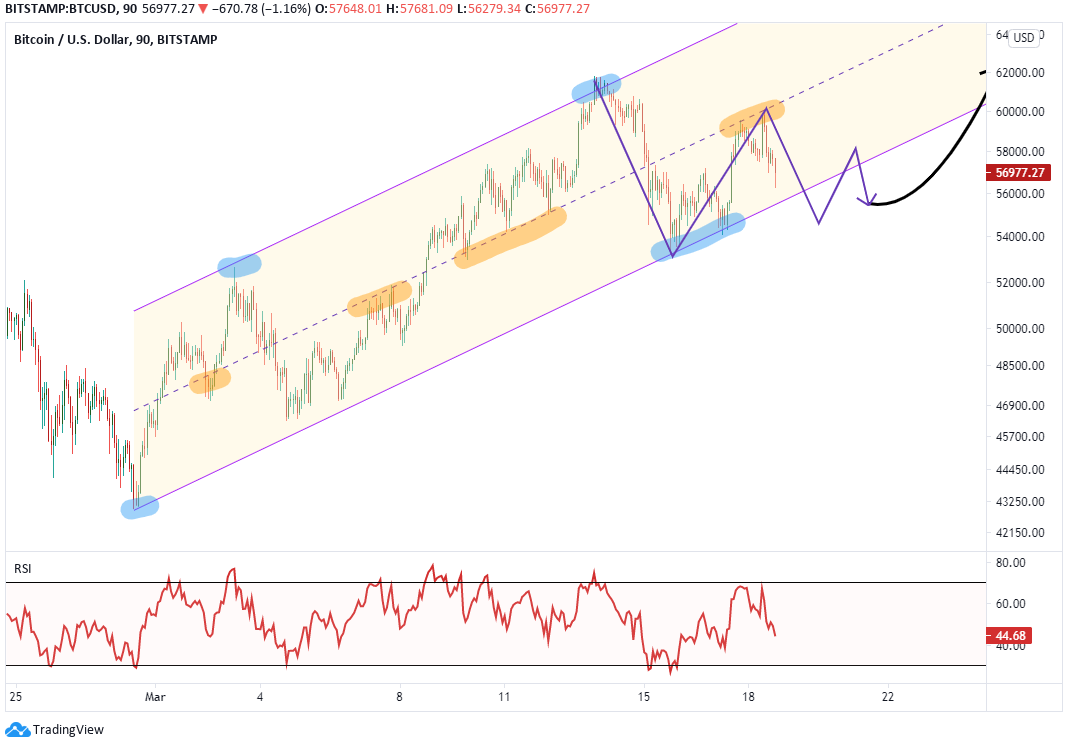1069x746 pixels.
Task: Click the RSI indicator title
Action: pyautogui.click(x=22, y=569)
